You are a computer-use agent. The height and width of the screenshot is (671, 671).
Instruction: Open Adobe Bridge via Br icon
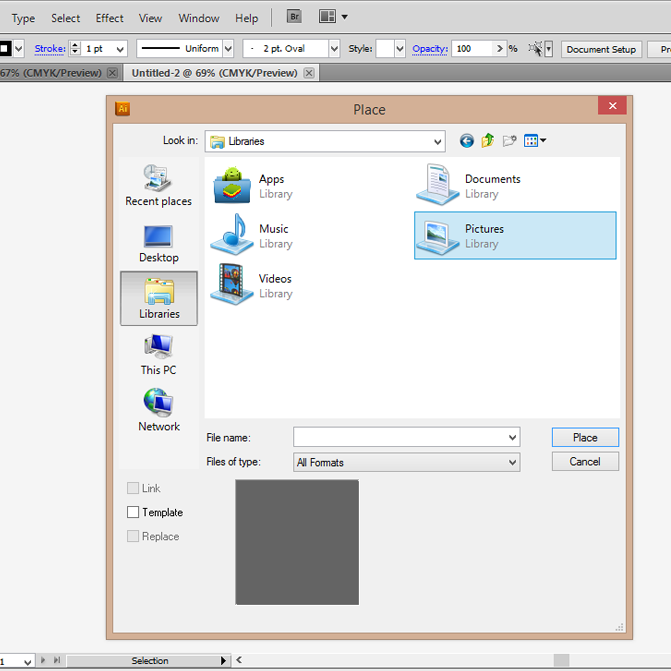coord(294,17)
